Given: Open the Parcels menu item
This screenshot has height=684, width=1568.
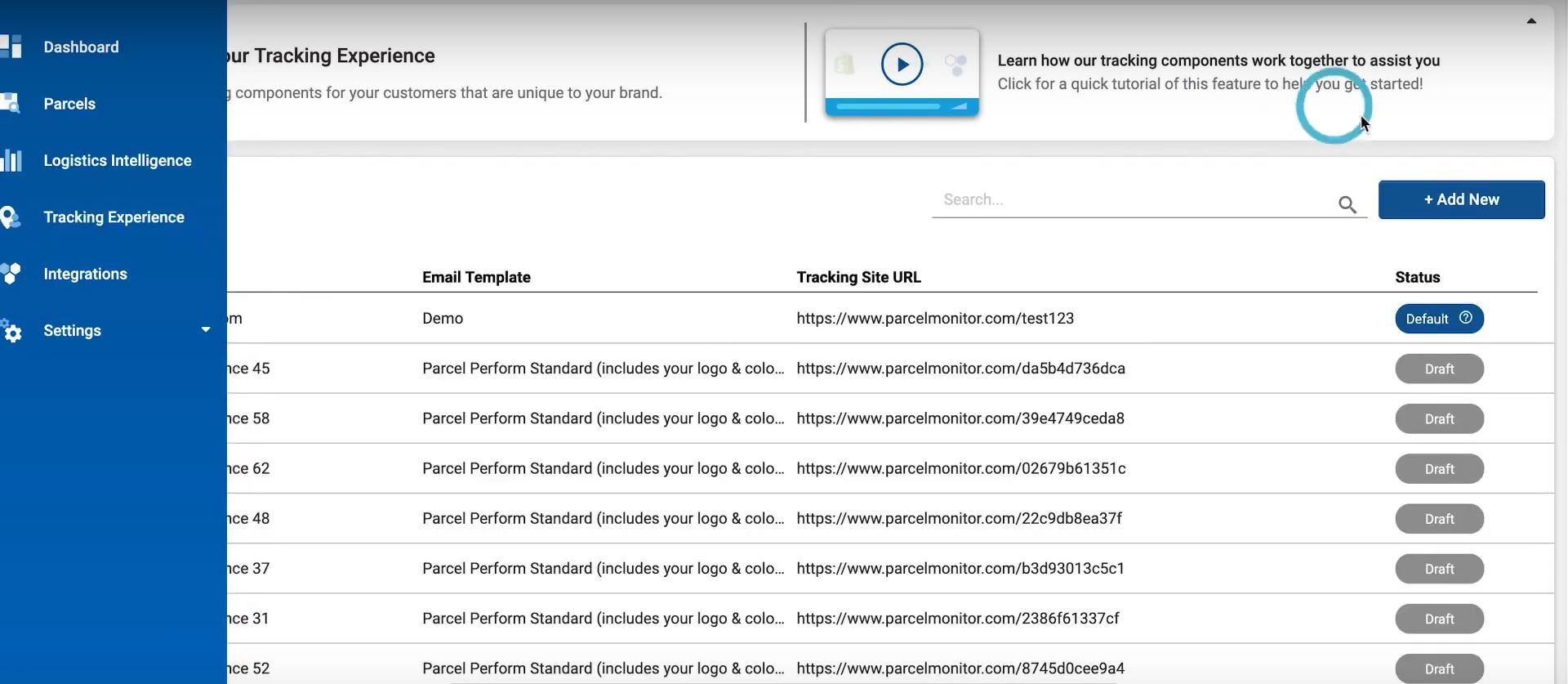Looking at the screenshot, I should point(69,104).
